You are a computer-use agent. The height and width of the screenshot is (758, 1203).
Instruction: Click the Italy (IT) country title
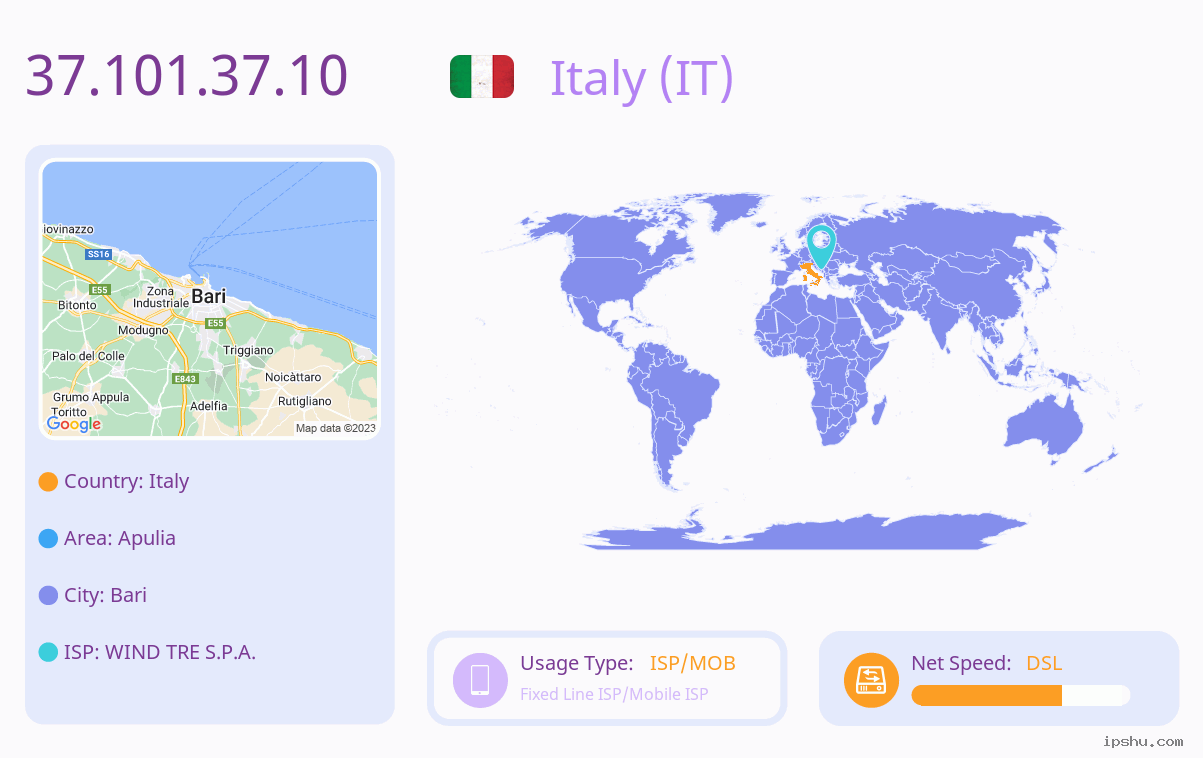tap(642, 78)
